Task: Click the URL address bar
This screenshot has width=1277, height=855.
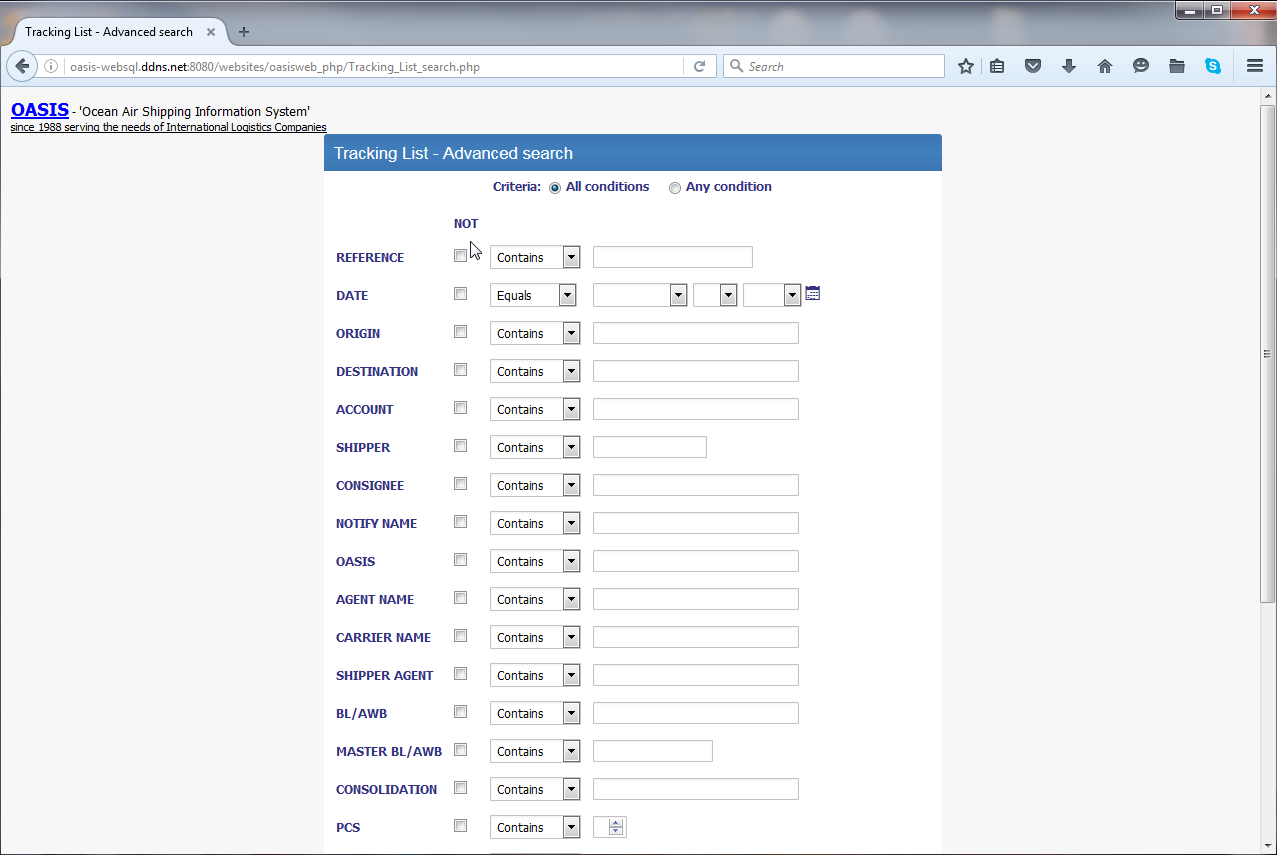Action: [x=375, y=67]
